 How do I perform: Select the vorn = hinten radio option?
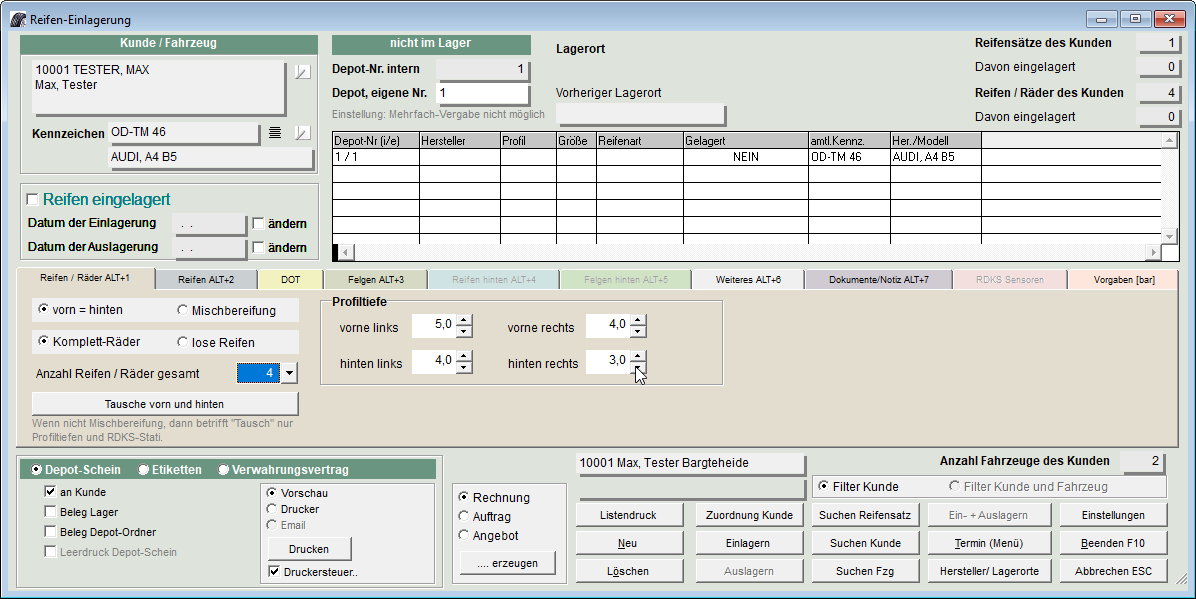point(43,309)
